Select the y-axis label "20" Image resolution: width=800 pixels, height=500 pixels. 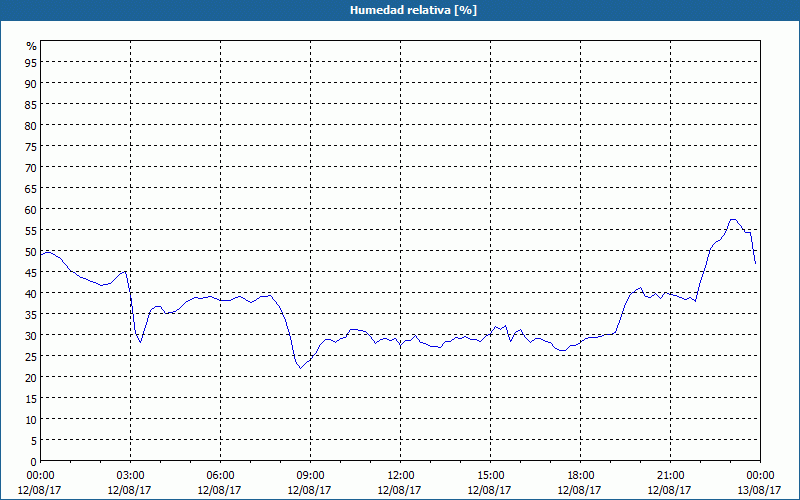31,378
